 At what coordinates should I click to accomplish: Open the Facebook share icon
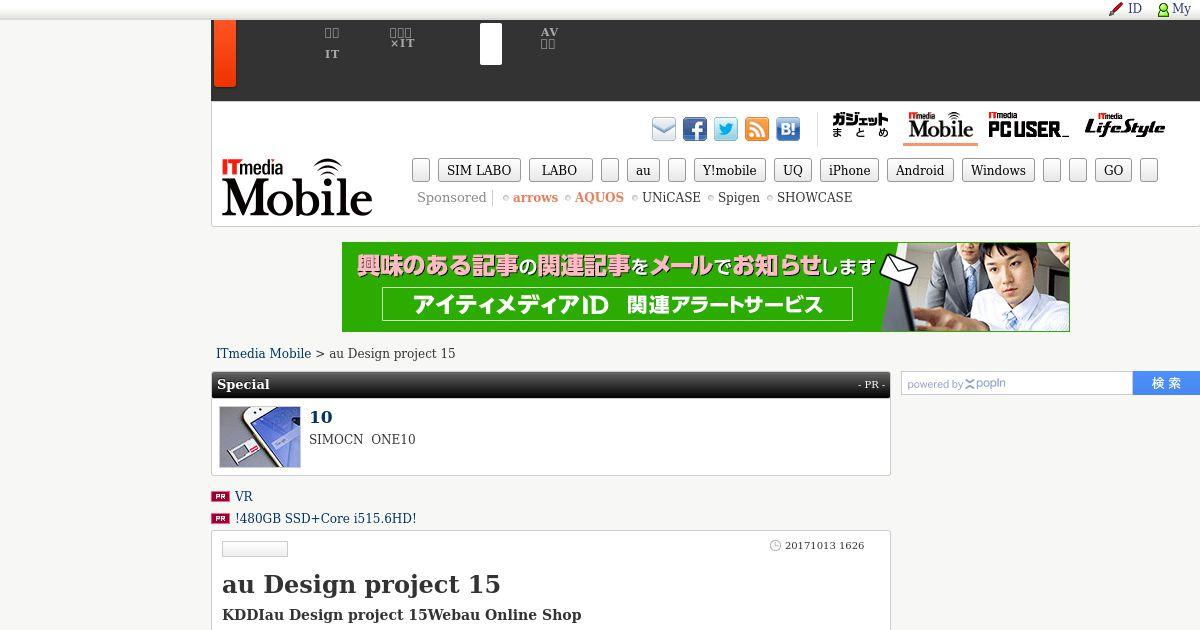coord(695,129)
